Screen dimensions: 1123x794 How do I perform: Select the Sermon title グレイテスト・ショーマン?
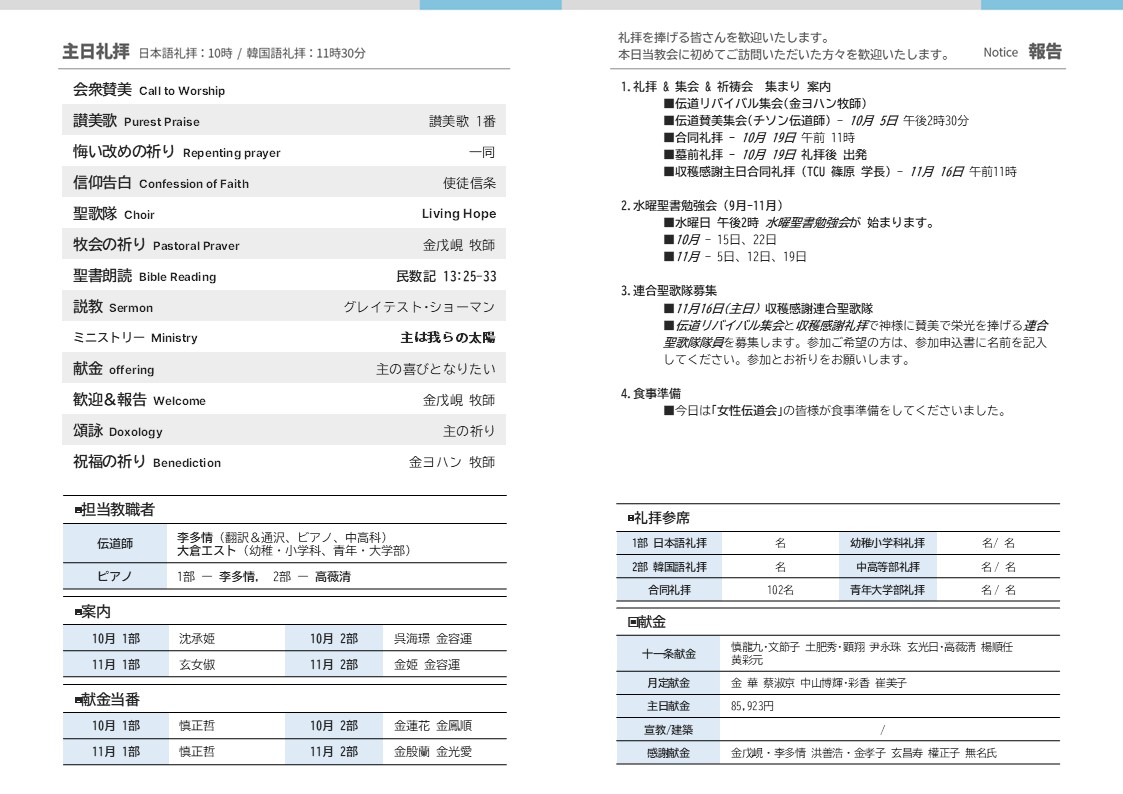[419, 307]
